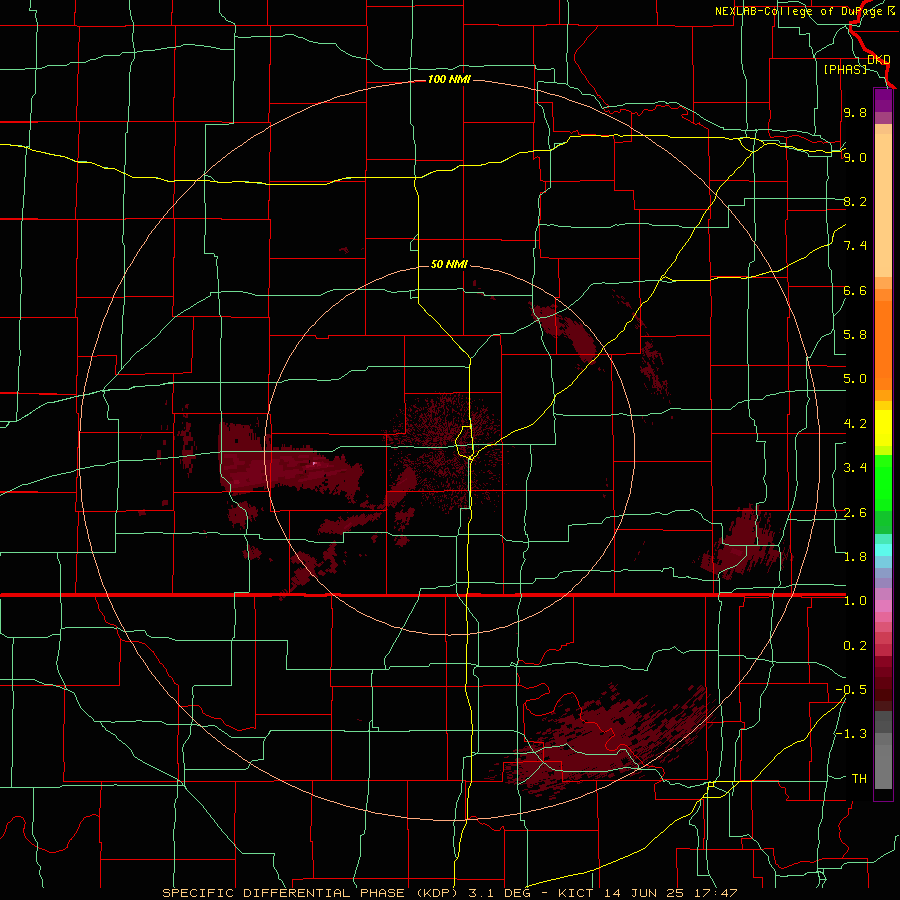Click the 9.0 value on color scale
900x900 pixels.
[x=855, y=157]
